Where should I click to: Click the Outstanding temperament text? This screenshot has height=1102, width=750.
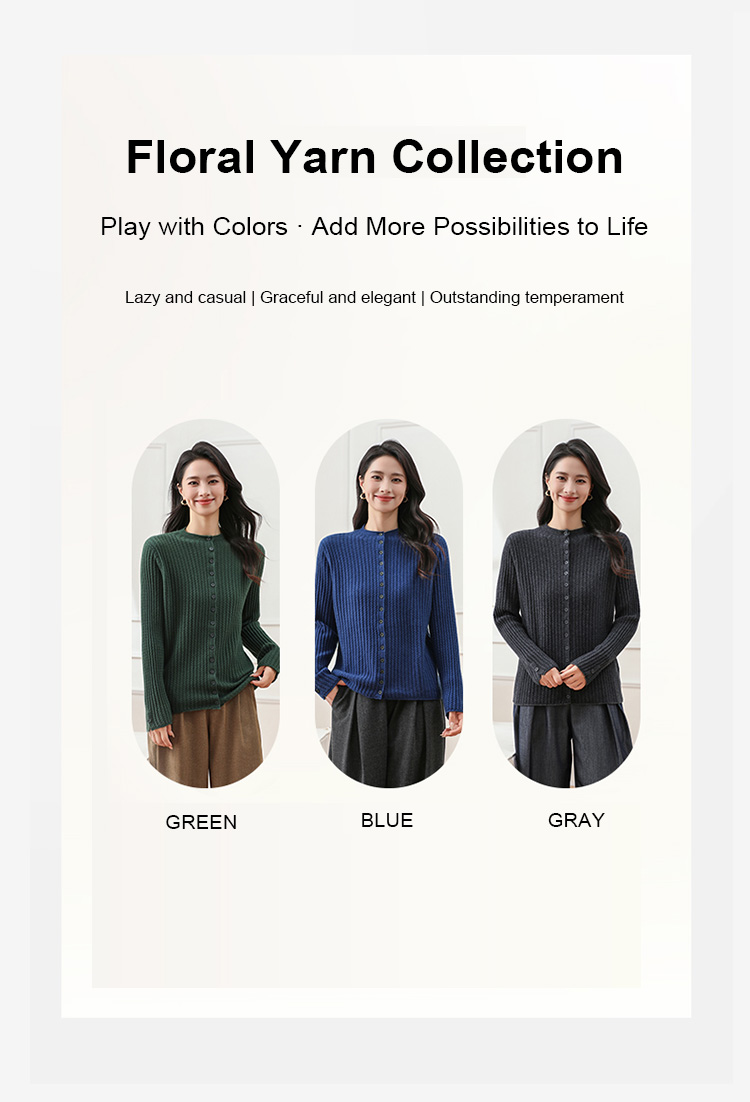526,297
